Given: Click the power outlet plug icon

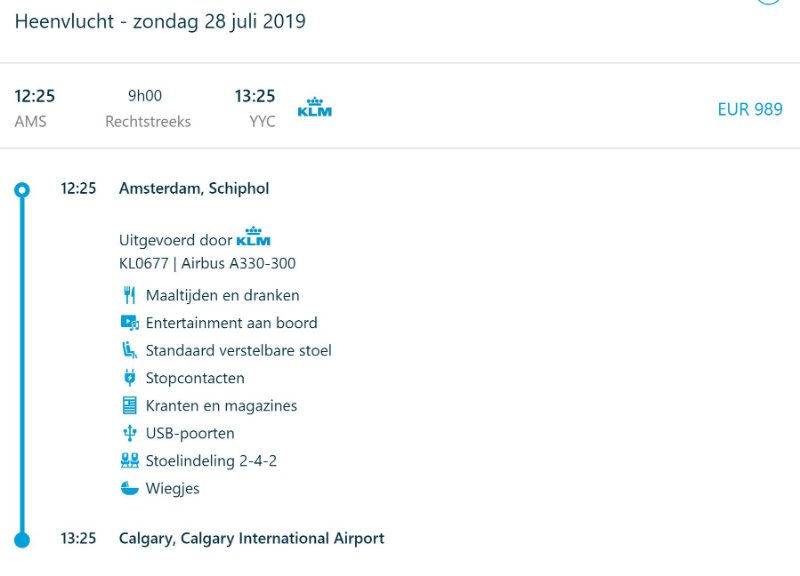Looking at the screenshot, I should tap(129, 378).
